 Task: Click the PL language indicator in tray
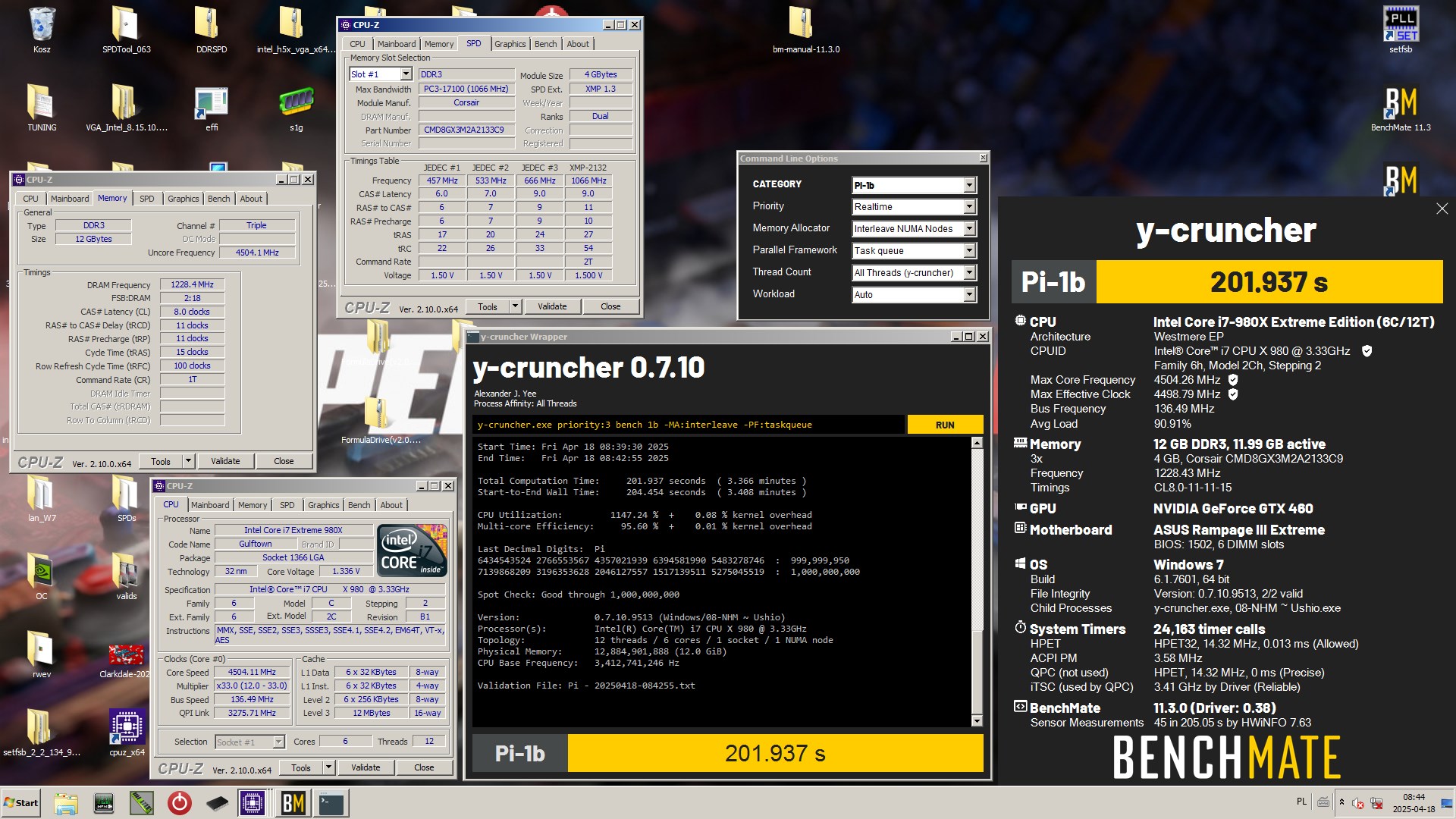click(x=1301, y=802)
